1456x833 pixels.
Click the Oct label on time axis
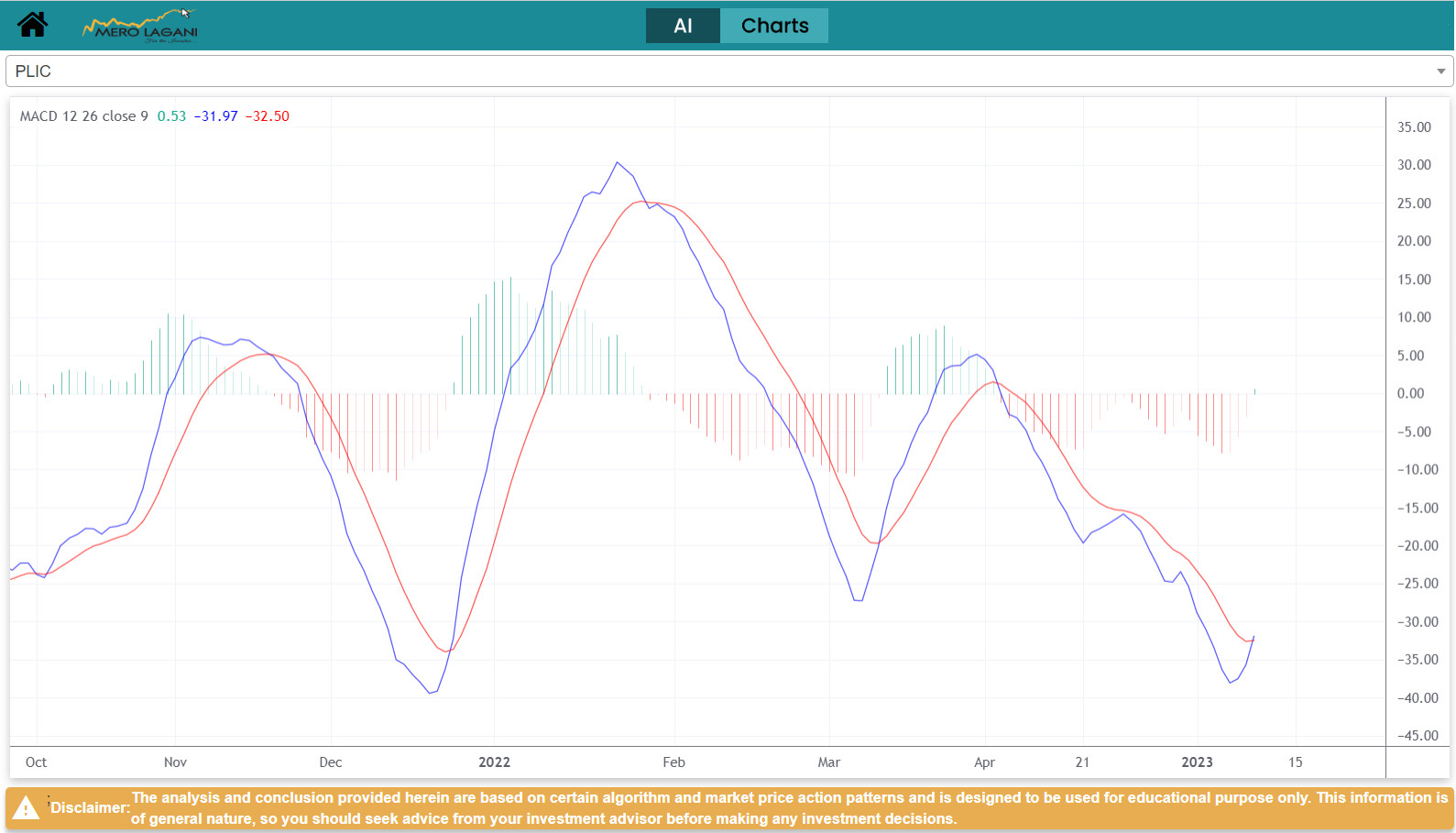point(36,762)
